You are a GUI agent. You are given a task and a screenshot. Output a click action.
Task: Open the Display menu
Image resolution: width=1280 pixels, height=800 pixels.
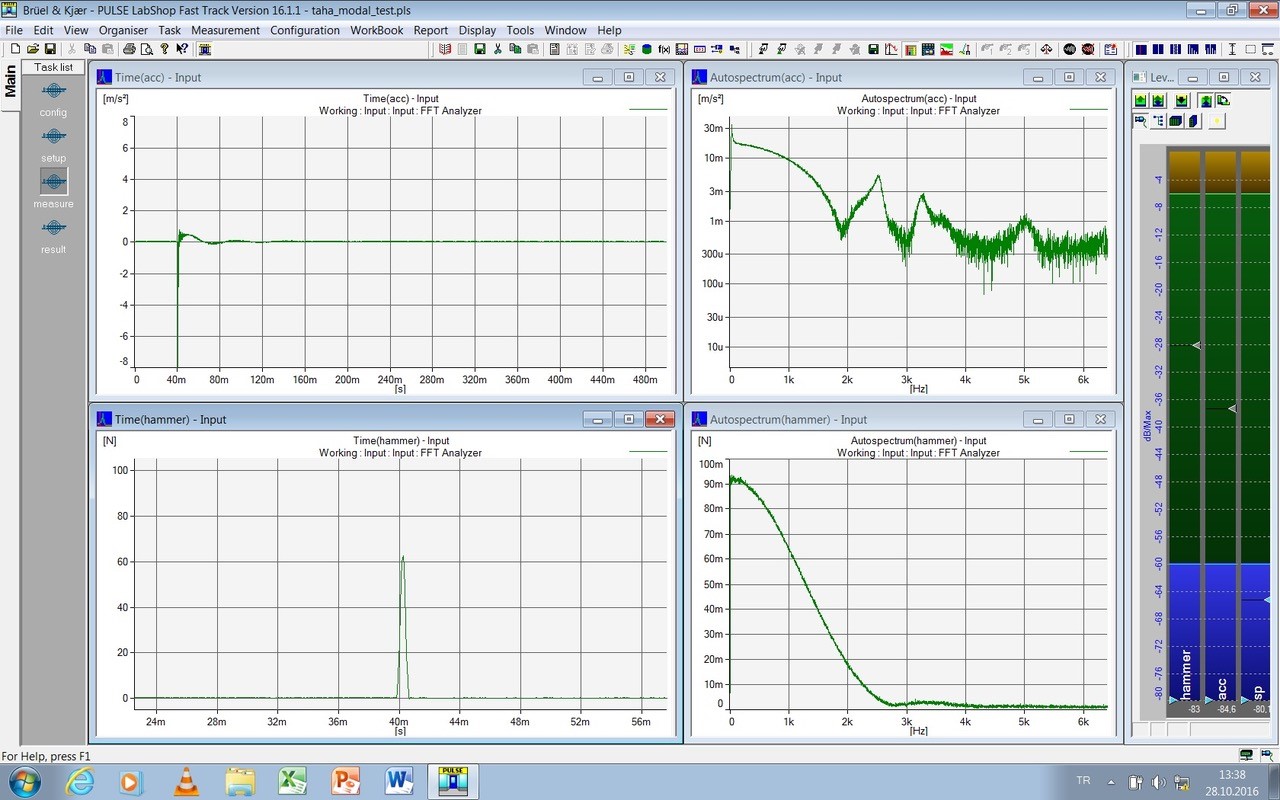point(477,30)
